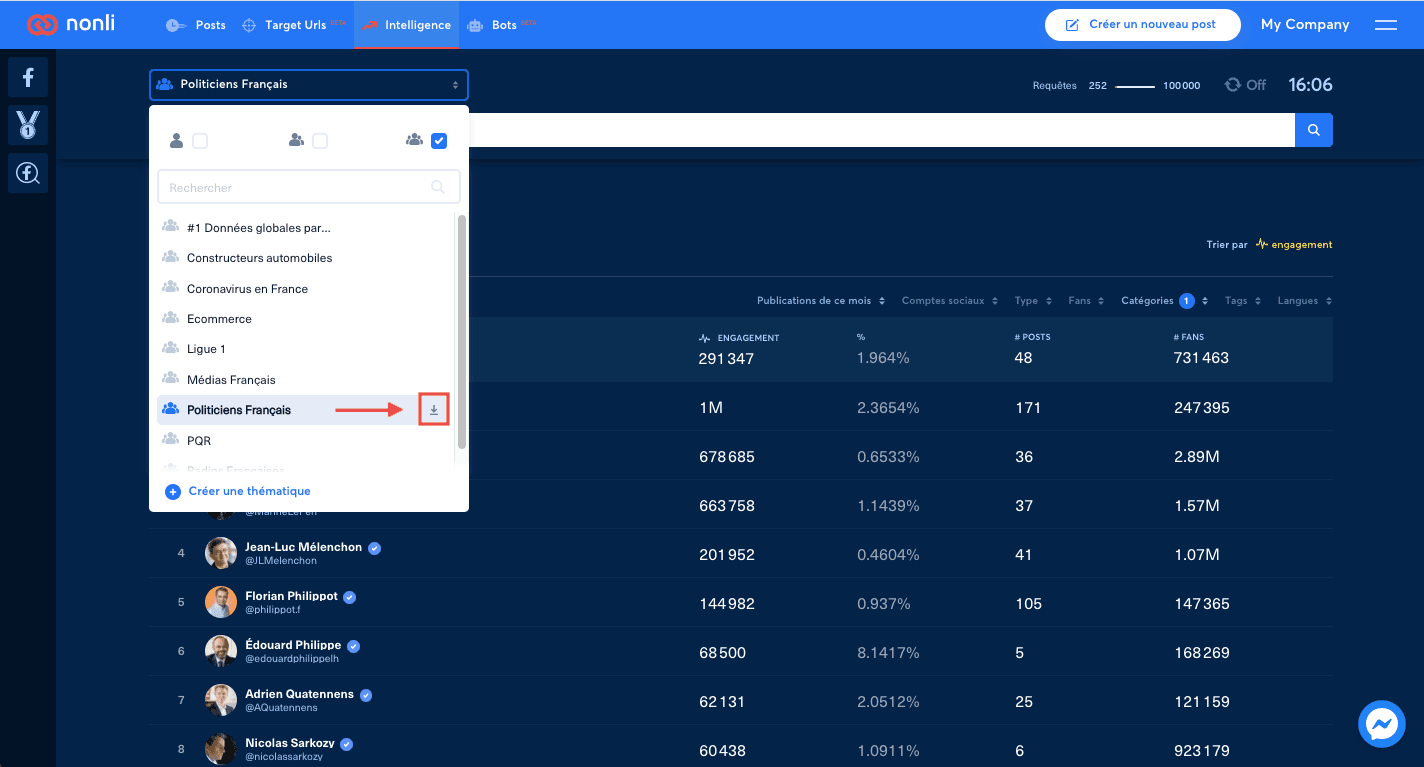Open the Messenger chat bubble
Screen dimensions: 1424x767
point(1382,724)
